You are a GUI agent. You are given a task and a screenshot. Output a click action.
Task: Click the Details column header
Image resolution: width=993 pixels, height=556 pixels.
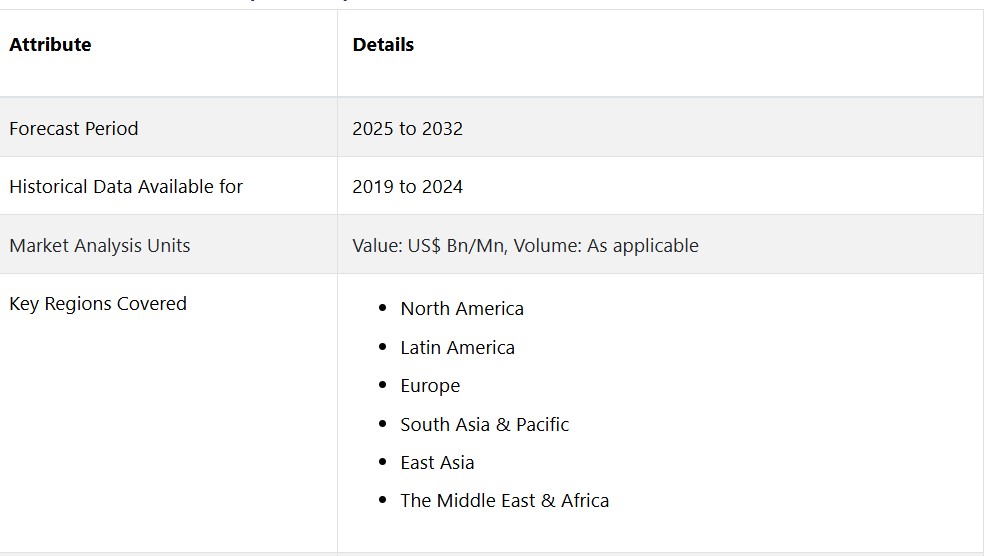[383, 45]
